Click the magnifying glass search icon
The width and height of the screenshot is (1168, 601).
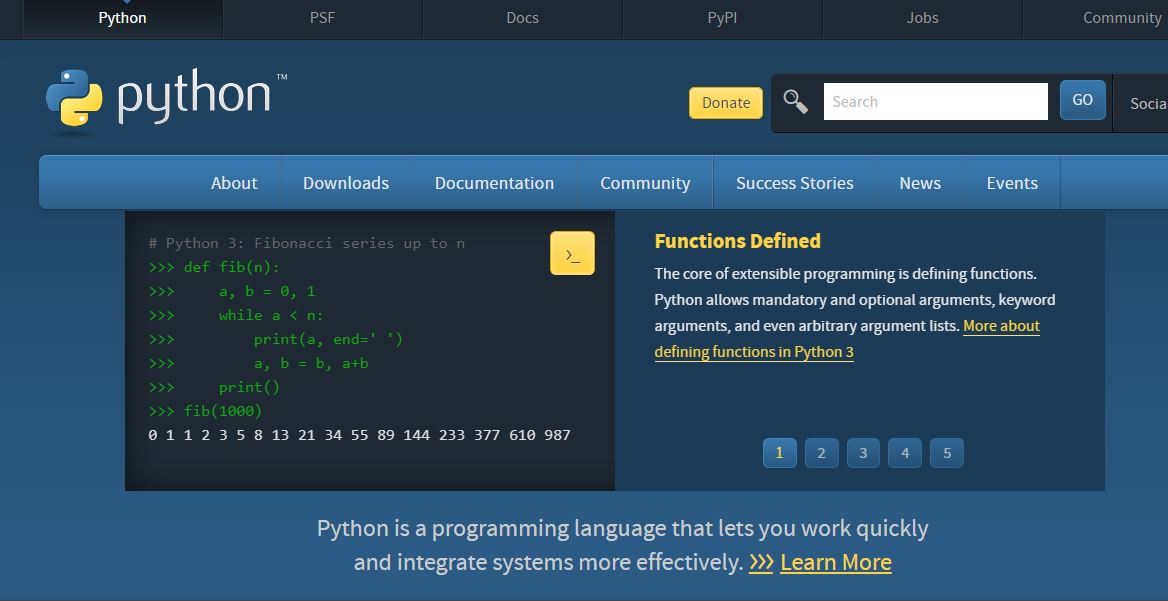coord(796,101)
